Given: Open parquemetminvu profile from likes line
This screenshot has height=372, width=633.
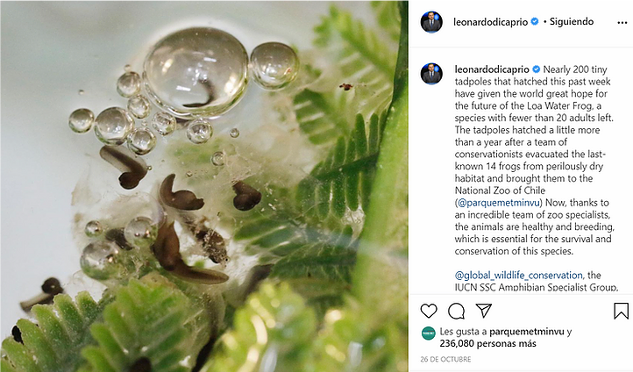Looking at the screenshot, I should point(526,332).
